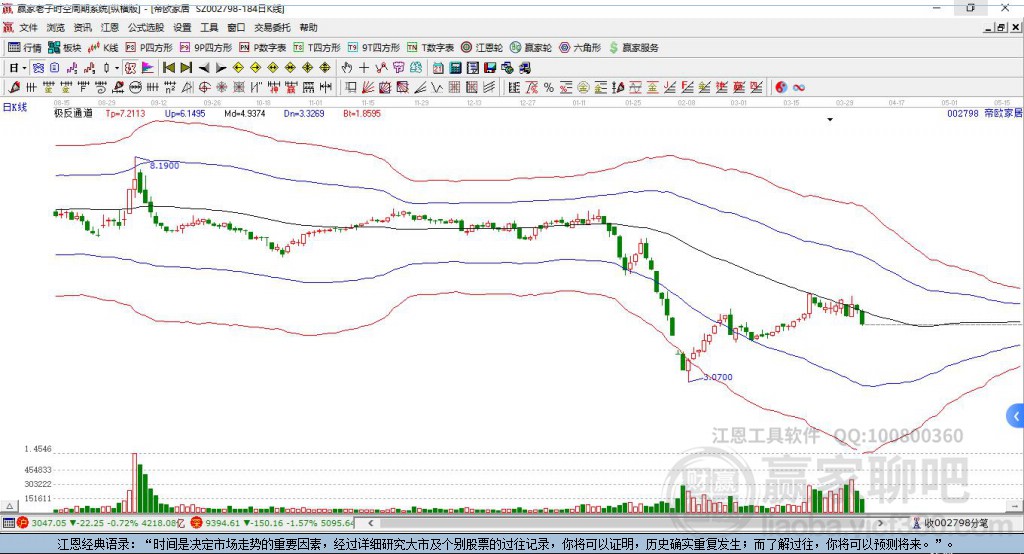Click the Up=6.1495 indicator value
The height and width of the screenshot is (554, 1024).
click(x=185, y=113)
